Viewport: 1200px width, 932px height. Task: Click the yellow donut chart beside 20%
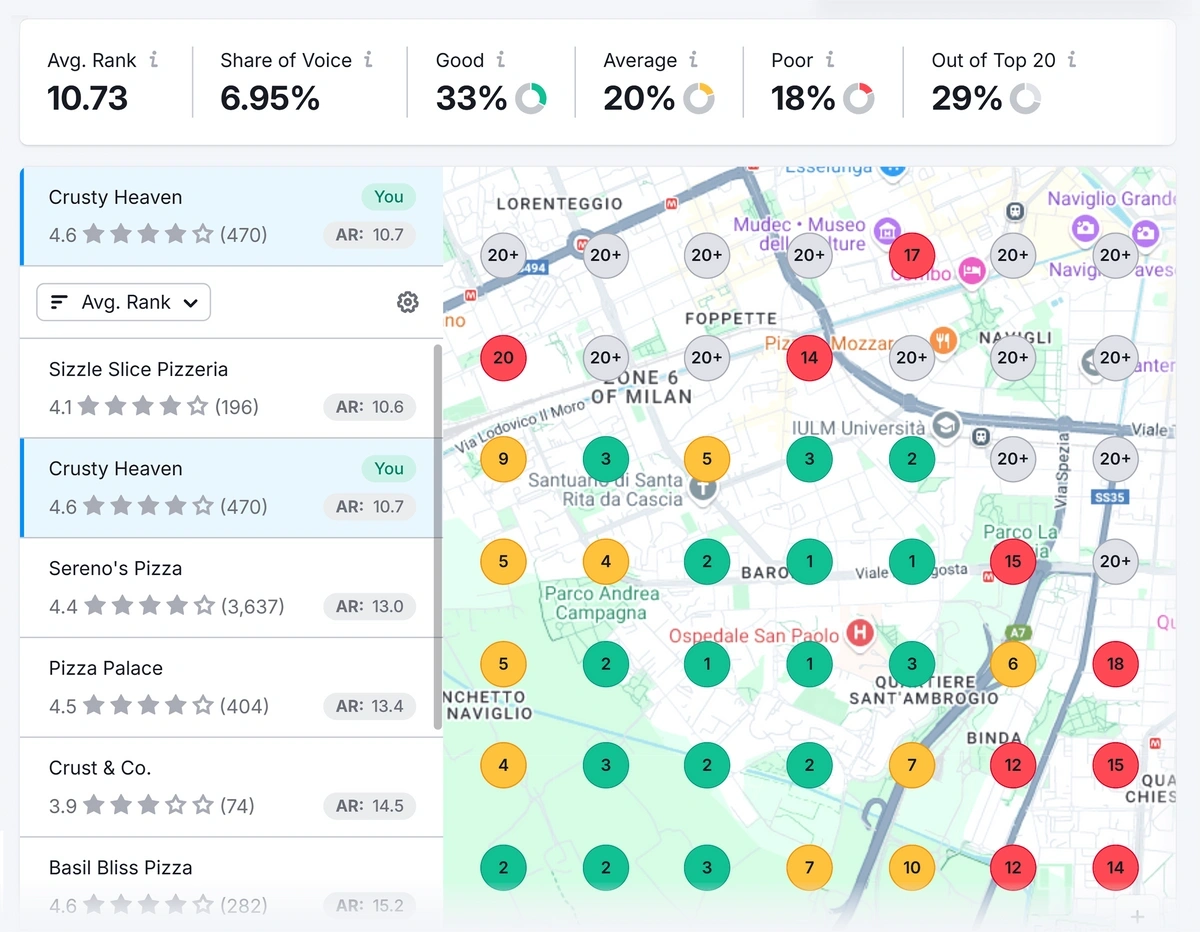[x=699, y=98]
